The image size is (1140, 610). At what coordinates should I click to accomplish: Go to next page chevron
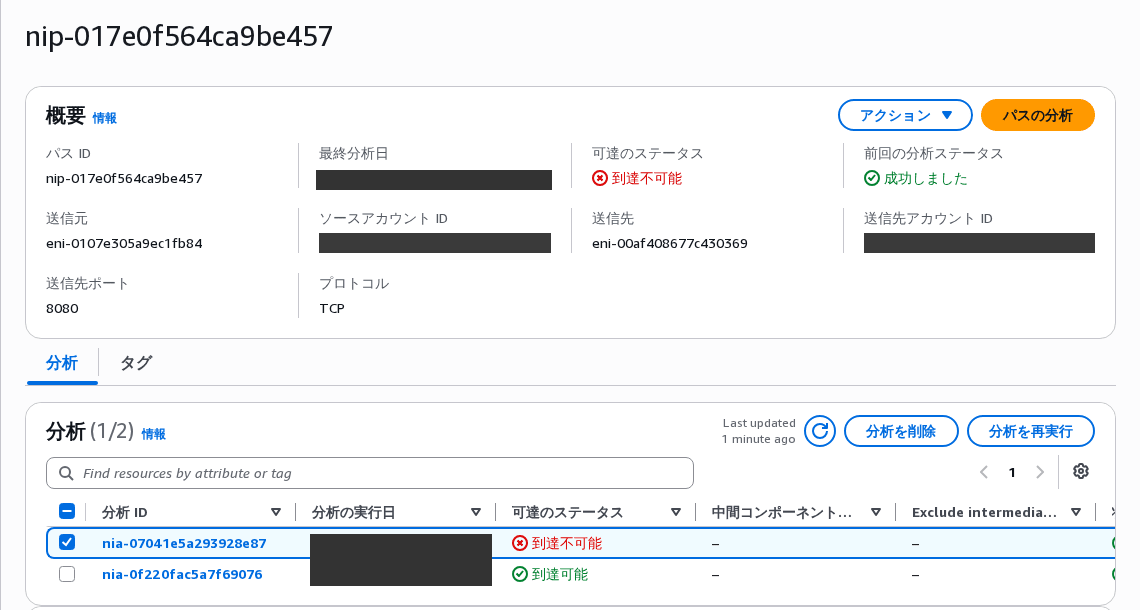(x=1040, y=473)
